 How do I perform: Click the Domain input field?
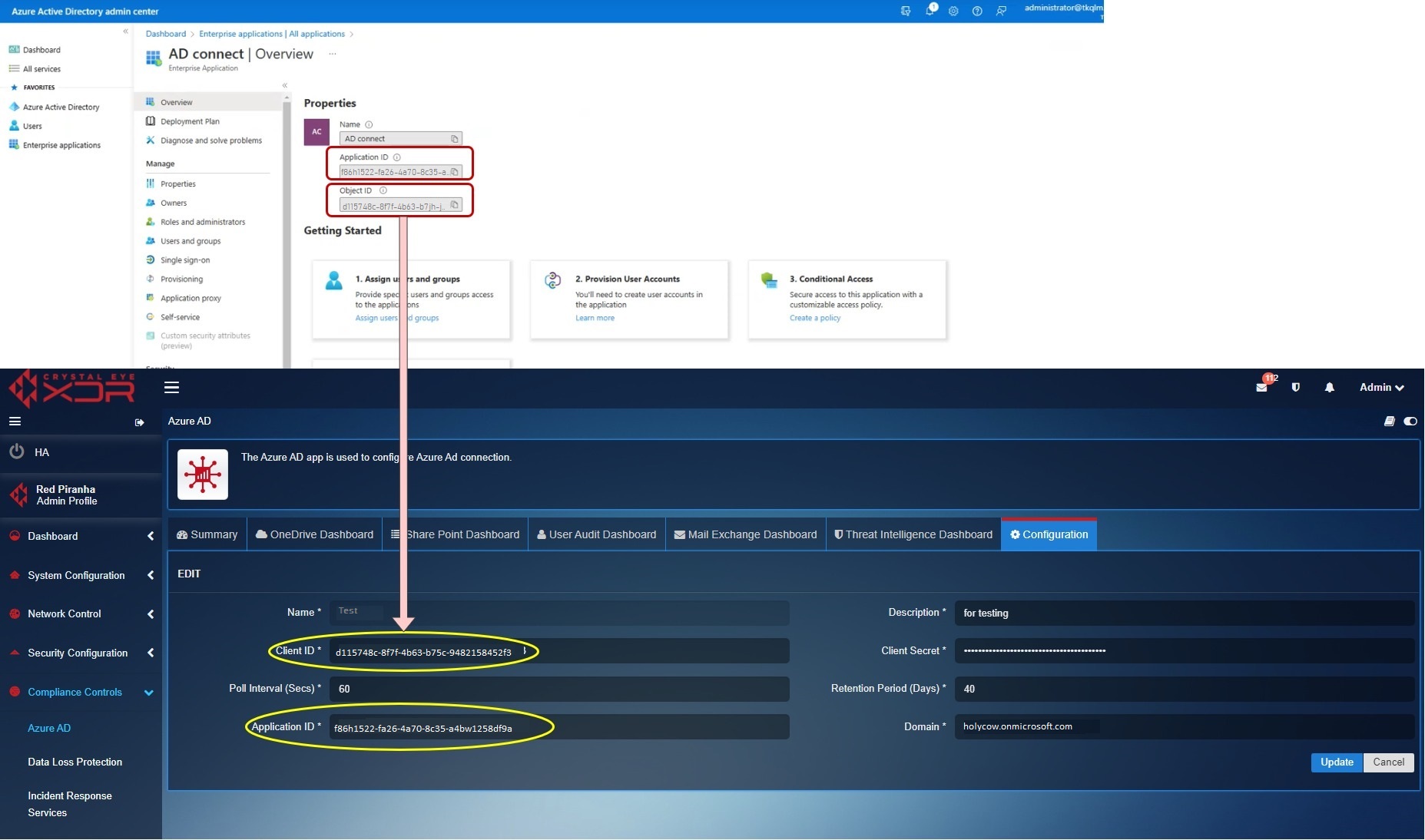pos(1184,727)
